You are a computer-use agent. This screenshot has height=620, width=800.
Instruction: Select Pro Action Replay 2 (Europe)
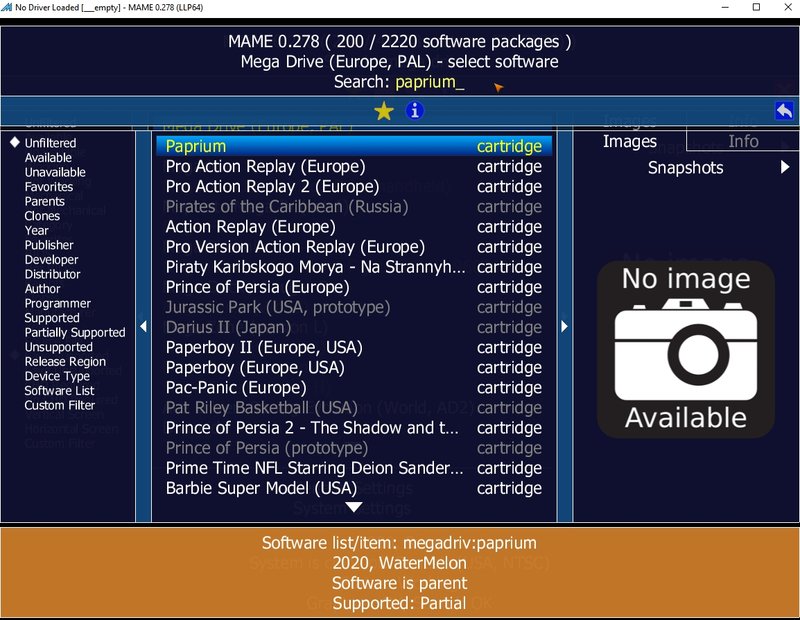354,186
